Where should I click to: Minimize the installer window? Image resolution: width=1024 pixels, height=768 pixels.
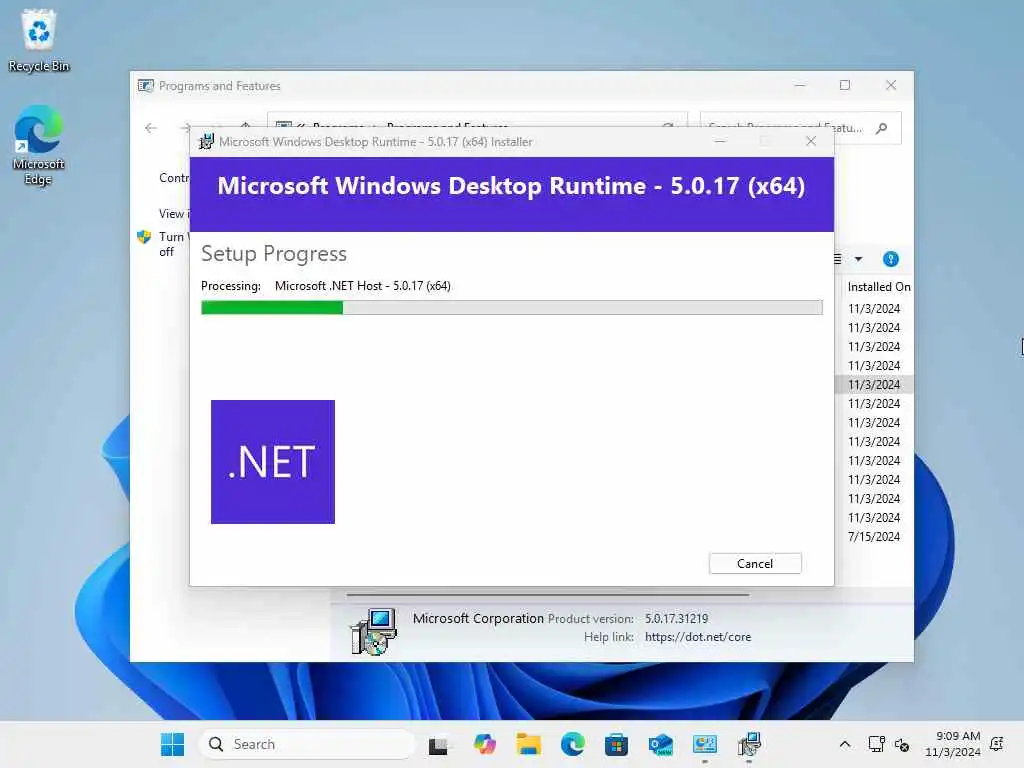pyautogui.click(x=720, y=141)
